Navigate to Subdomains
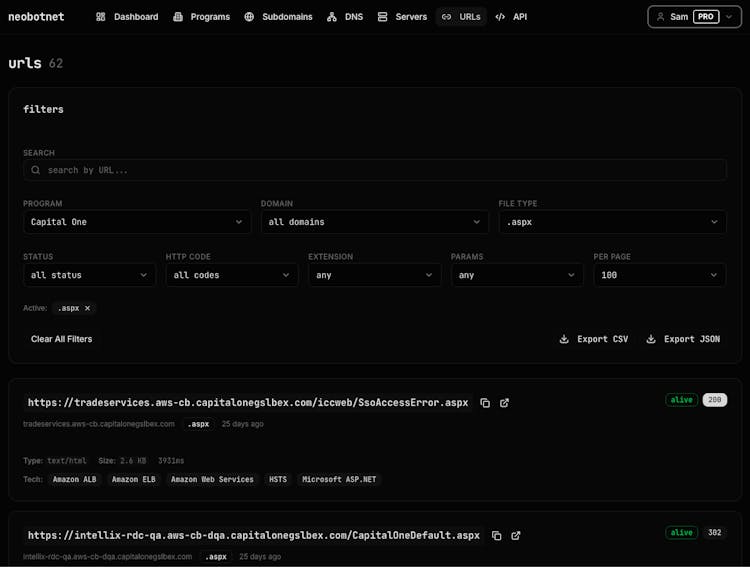 point(278,17)
